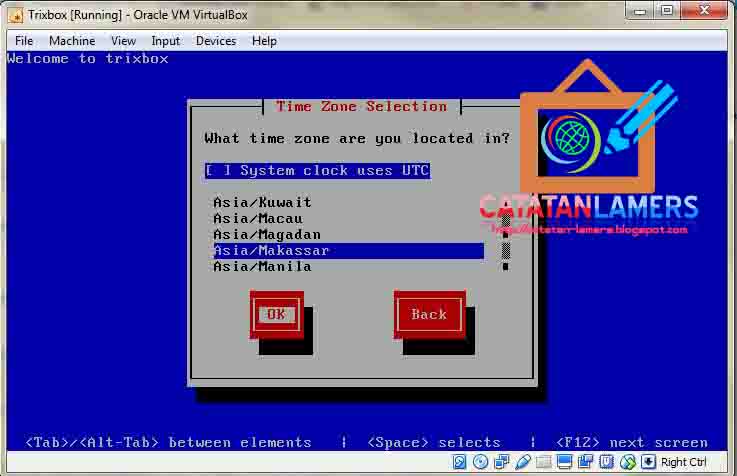
Task: Maximize the Trixbox VirtualBox window
Action: pos(666,10)
